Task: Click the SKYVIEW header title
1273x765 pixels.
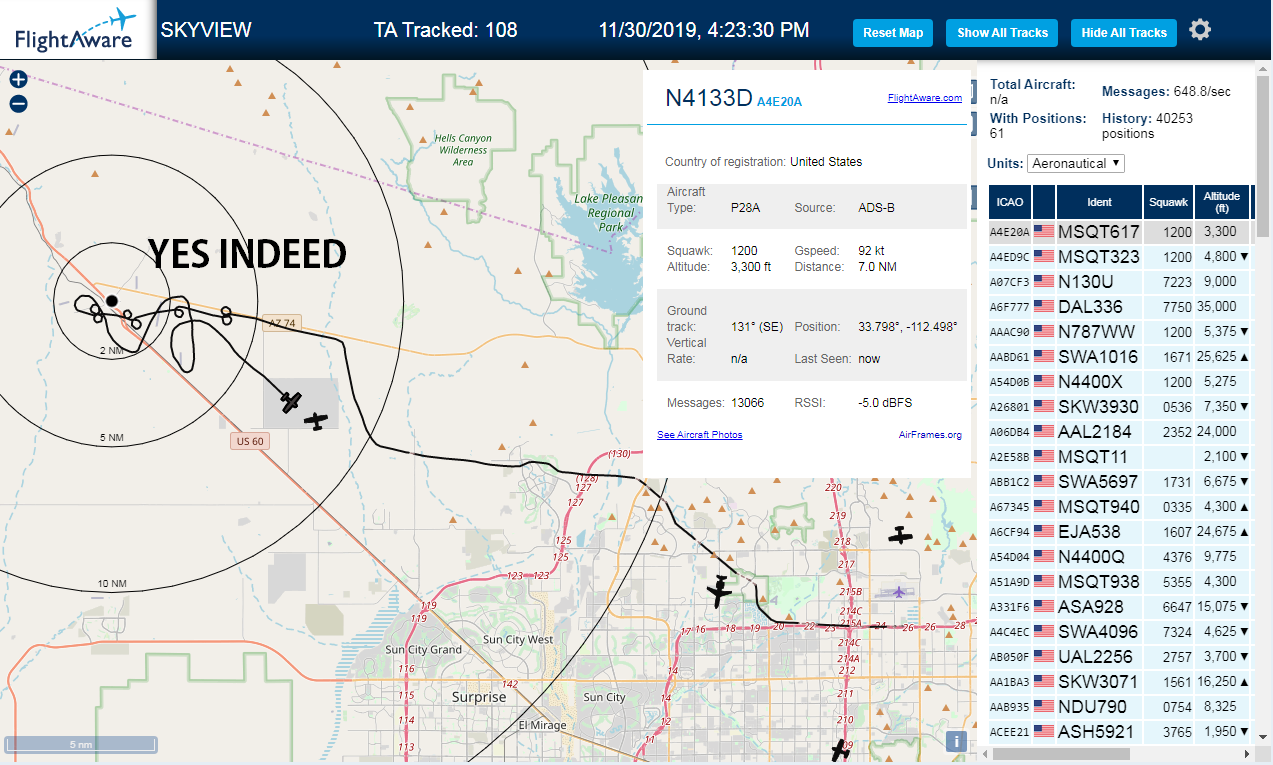Action: tap(206, 30)
